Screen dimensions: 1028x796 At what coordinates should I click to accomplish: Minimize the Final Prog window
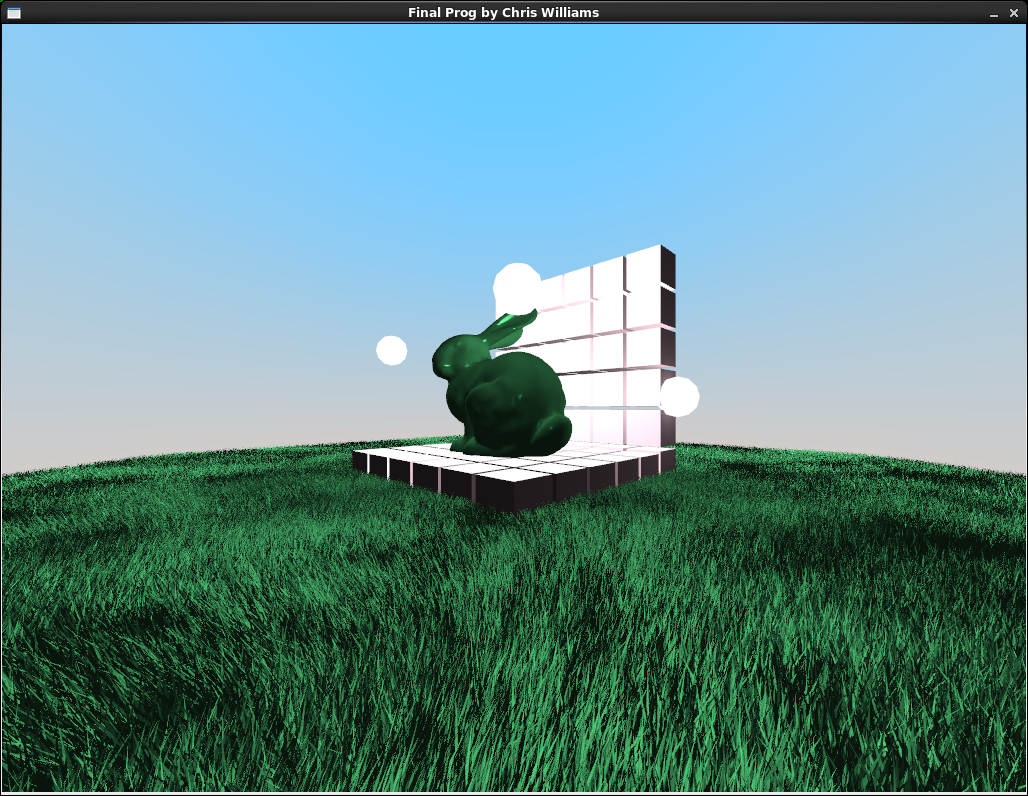(x=994, y=13)
